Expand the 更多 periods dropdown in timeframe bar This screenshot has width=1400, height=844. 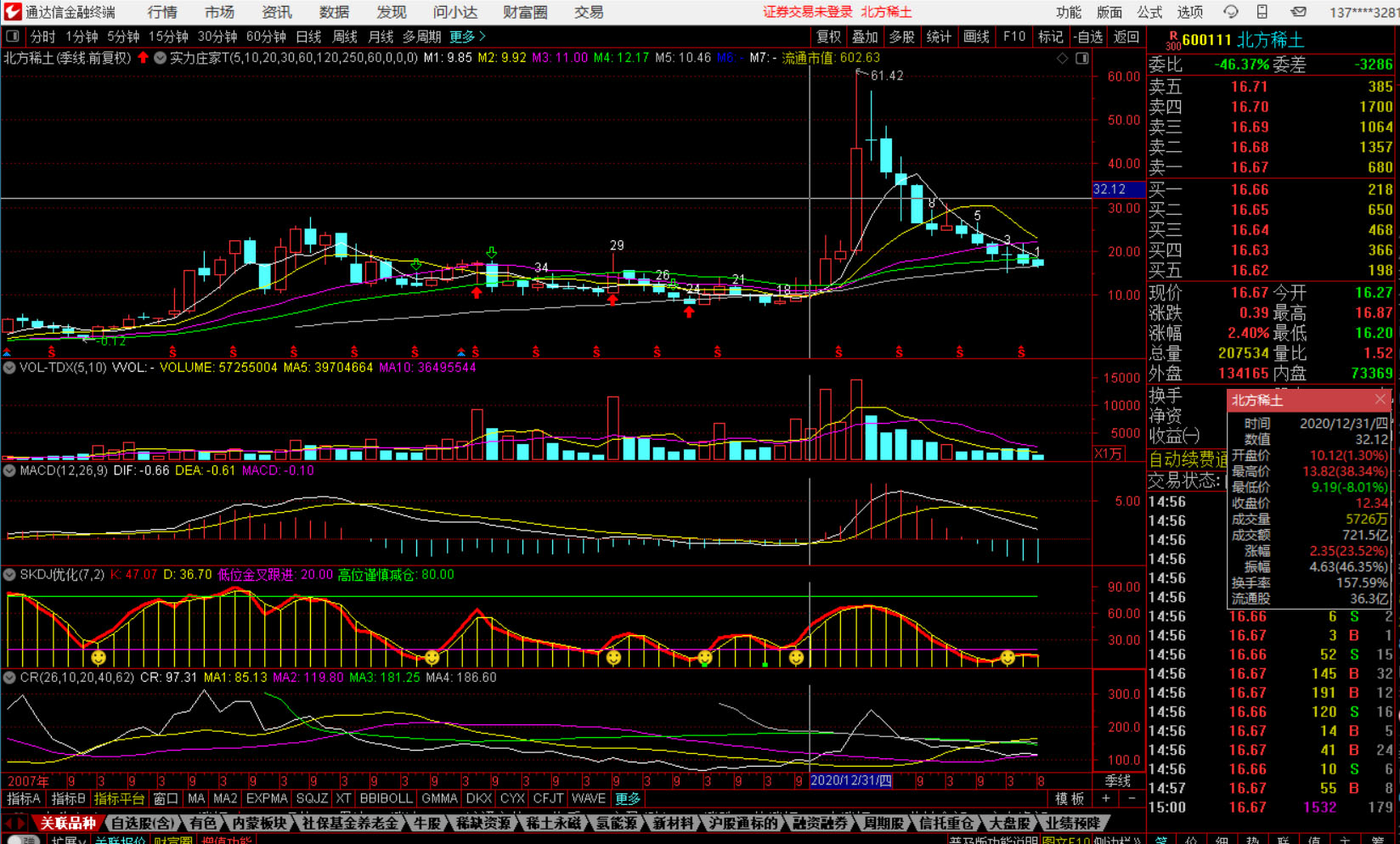pos(466,37)
